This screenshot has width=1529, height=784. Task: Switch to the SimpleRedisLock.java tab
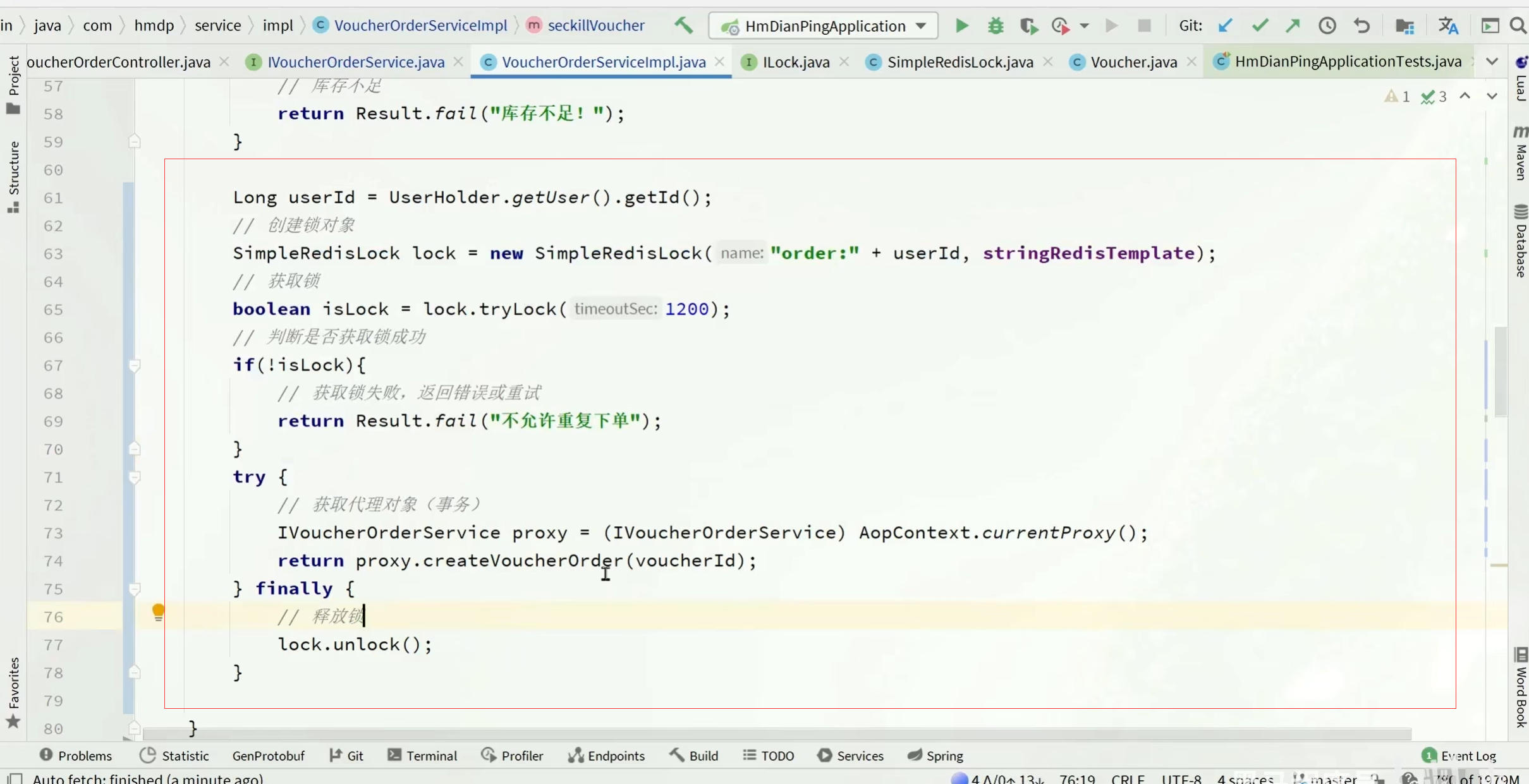959,62
